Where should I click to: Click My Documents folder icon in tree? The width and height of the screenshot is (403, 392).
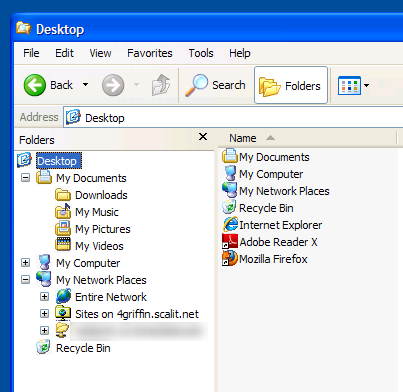(x=44, y=177)
